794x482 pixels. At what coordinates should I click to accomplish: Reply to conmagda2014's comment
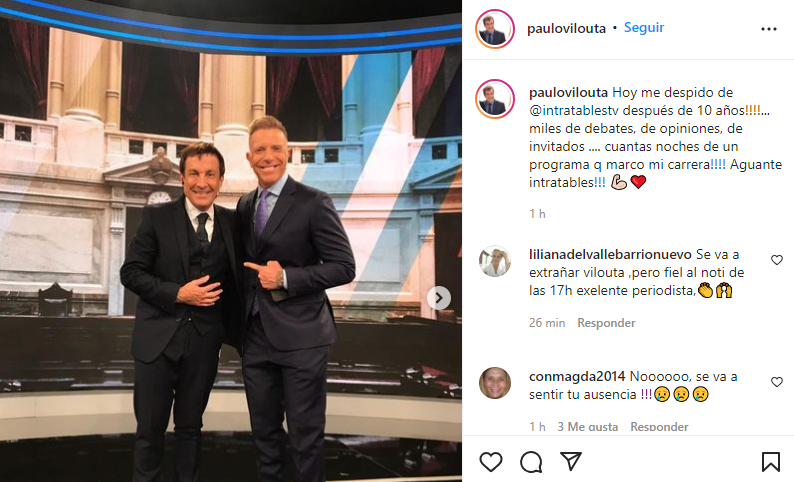[659, 427]
